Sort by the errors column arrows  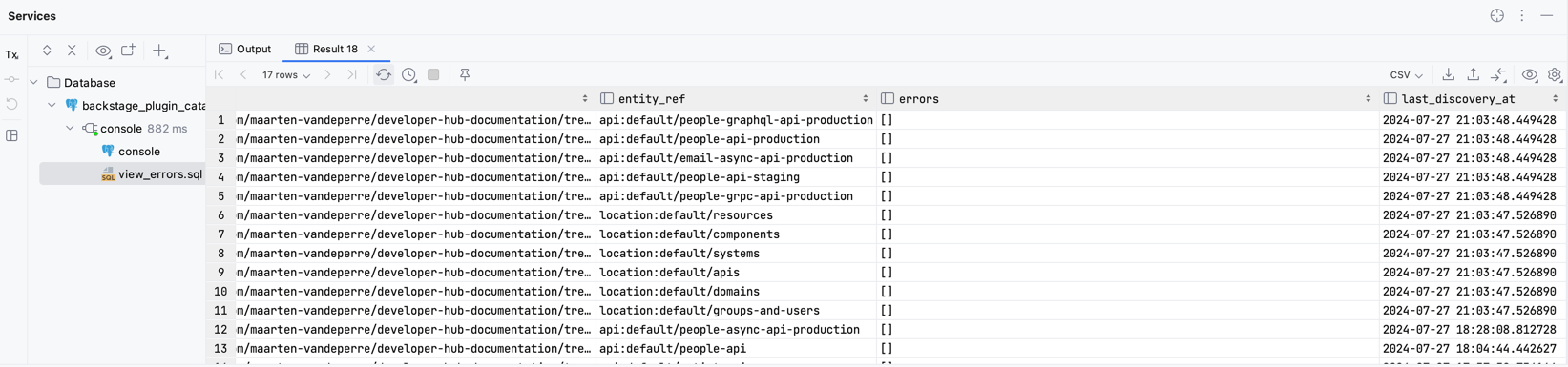click(1368, 99)
